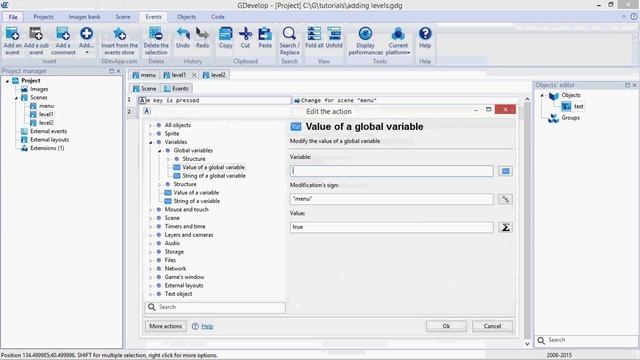Click the Objects folder icon in Objects' editor
This screenshot has width=640, height=360.
pyautogui.click(x=553, y=96)
